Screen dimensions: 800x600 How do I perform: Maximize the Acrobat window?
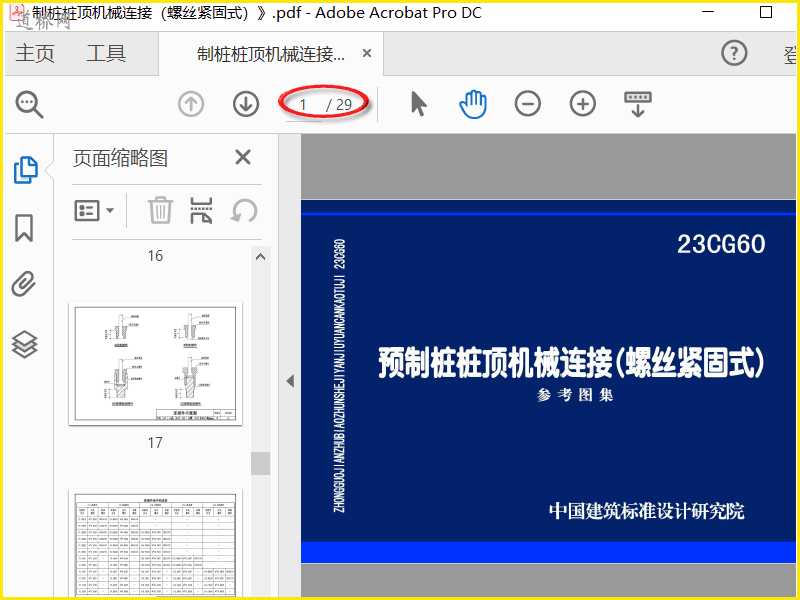(766, 12)
